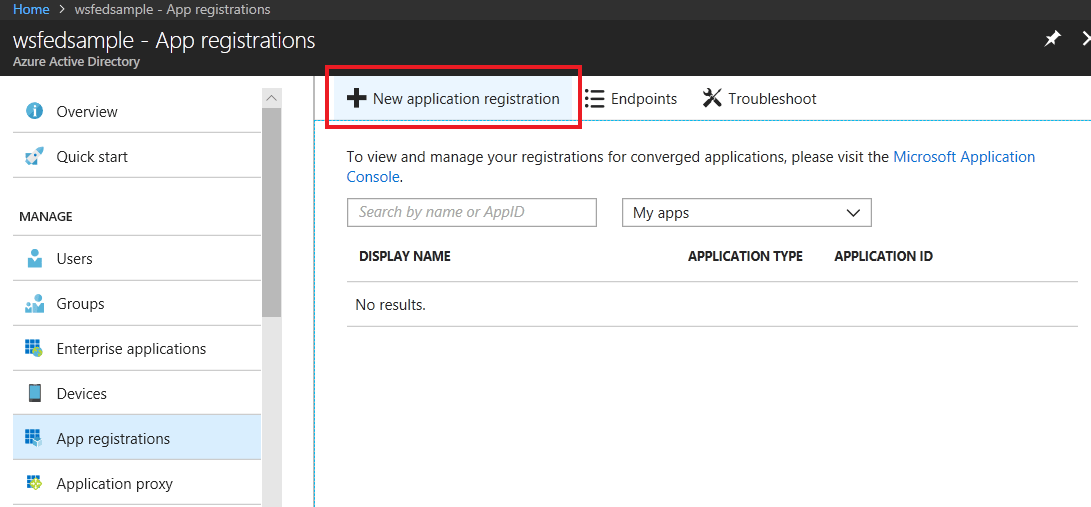This screenshot has height=507, width=1091.
Task: Click the plus icon for new registration
Action: pos(356,99)
